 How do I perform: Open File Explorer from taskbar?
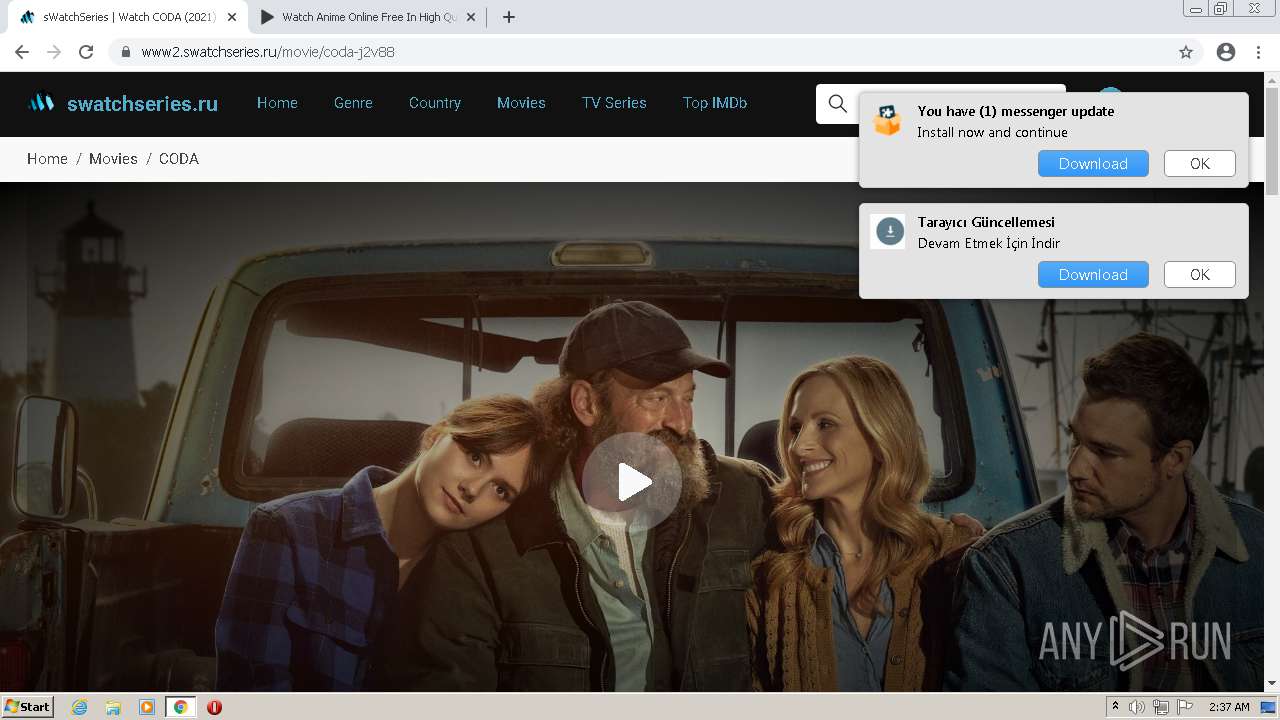click(x=113, y=707)
